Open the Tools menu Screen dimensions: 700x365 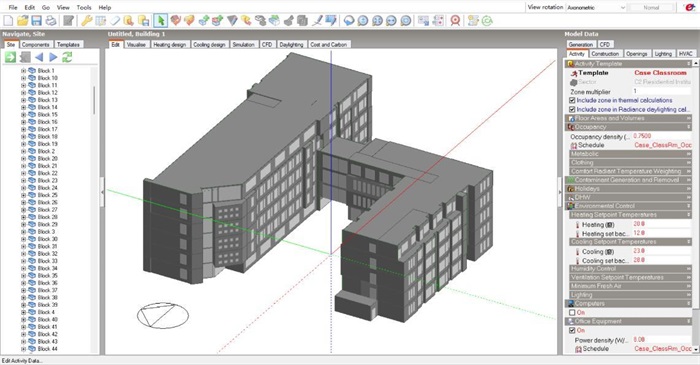83,8
